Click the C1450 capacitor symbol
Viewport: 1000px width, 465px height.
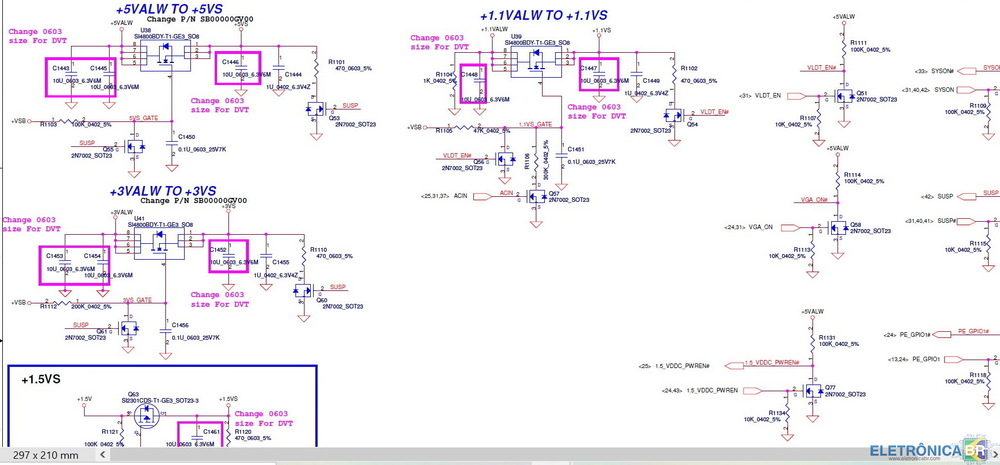click(175, 136)
